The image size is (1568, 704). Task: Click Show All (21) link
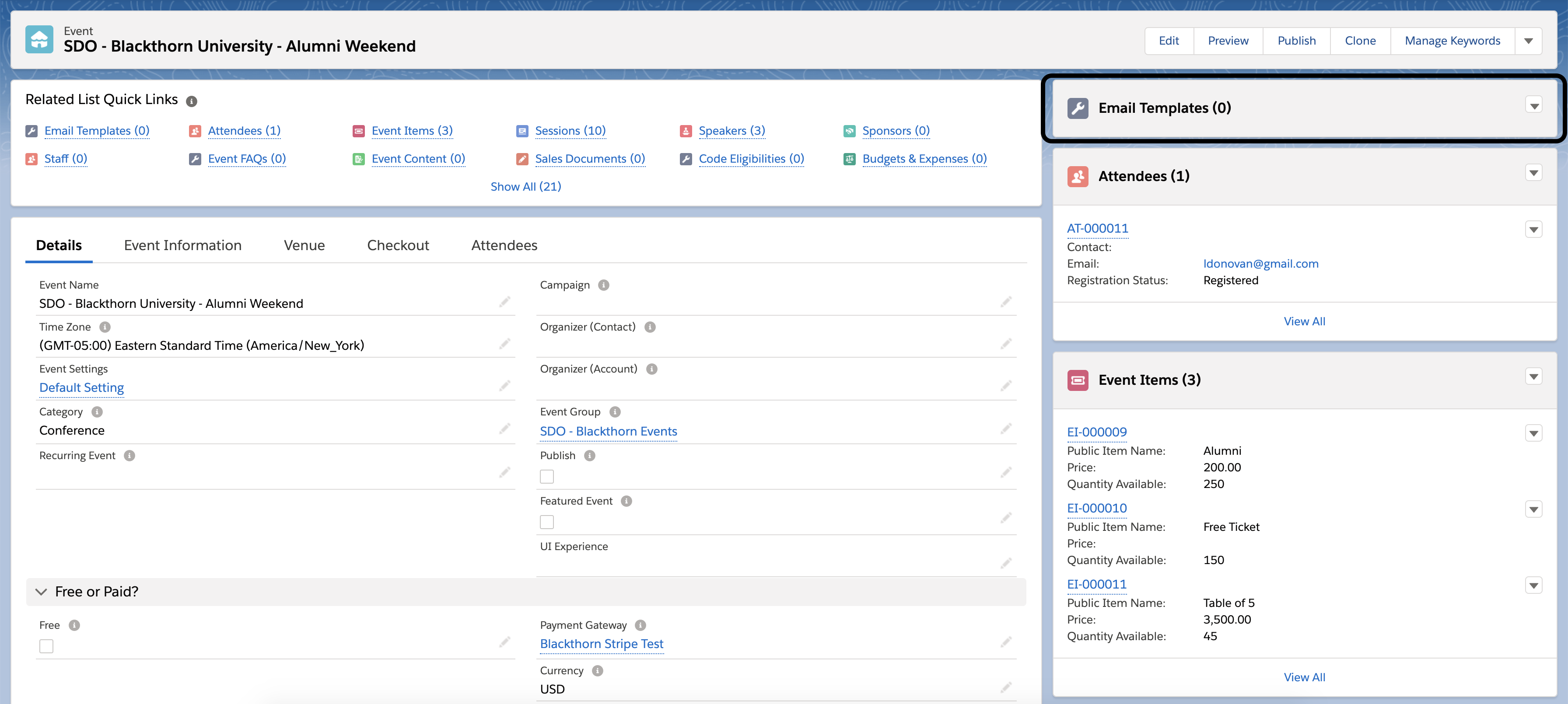[526, 187]
